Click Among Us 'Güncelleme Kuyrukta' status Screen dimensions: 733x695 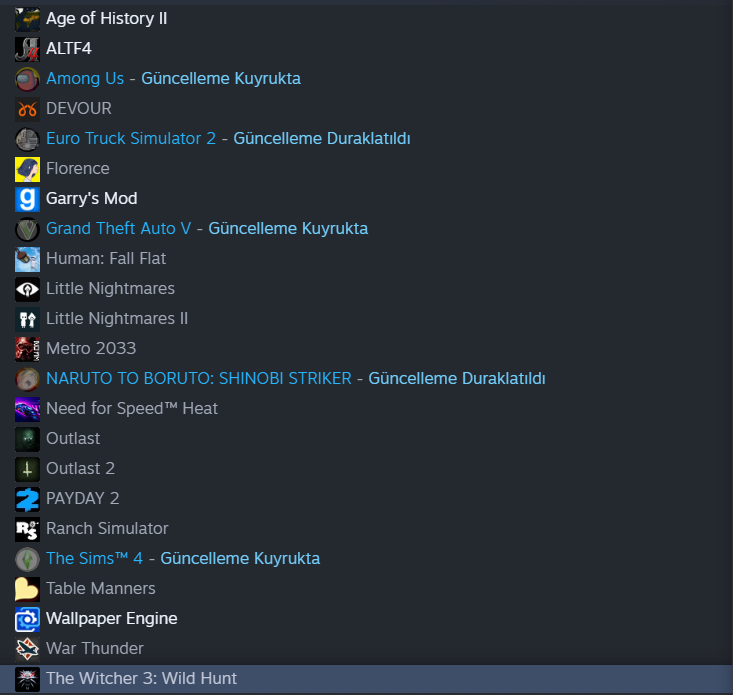point(221,79)
